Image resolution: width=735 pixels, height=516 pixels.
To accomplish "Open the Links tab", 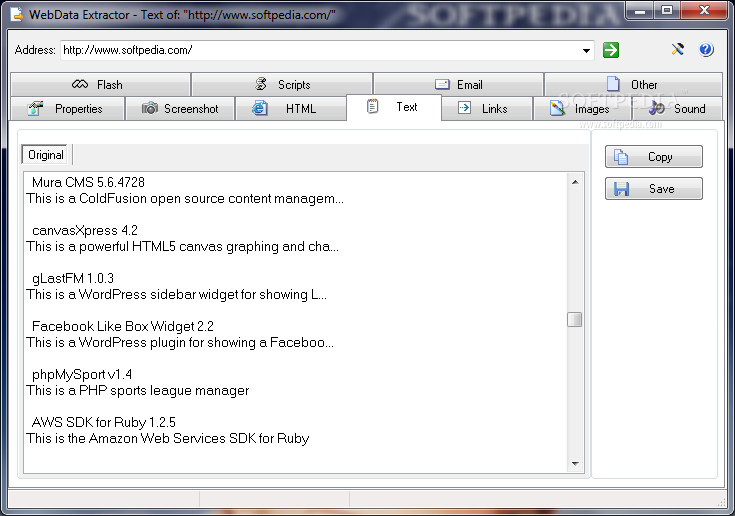I will tap(487, 109).
